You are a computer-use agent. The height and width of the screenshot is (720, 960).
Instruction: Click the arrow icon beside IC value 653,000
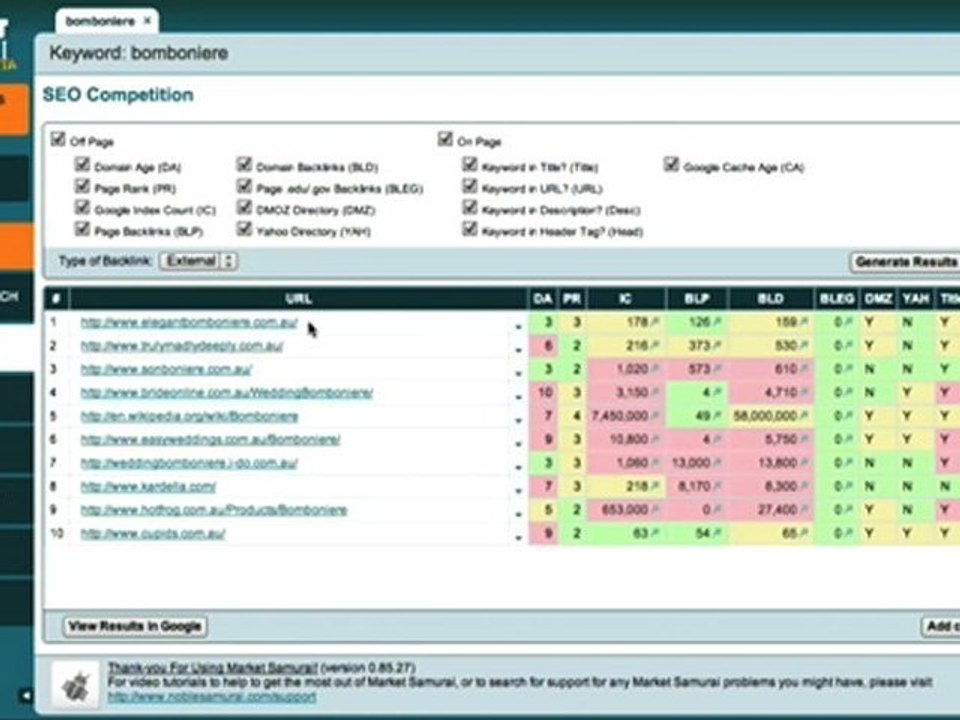tap(654, 510)
